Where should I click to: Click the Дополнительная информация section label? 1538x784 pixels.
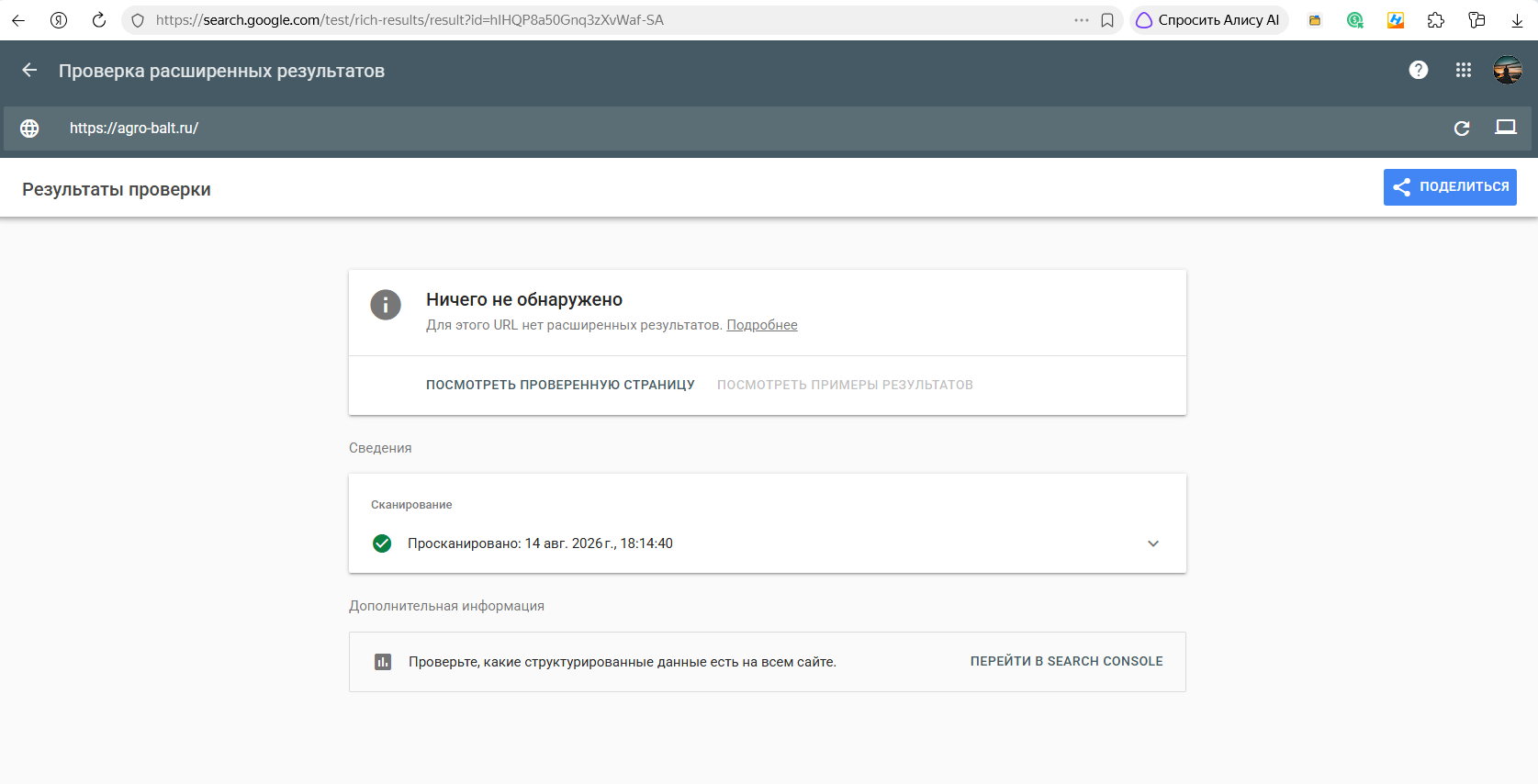(x=446, y=606)
